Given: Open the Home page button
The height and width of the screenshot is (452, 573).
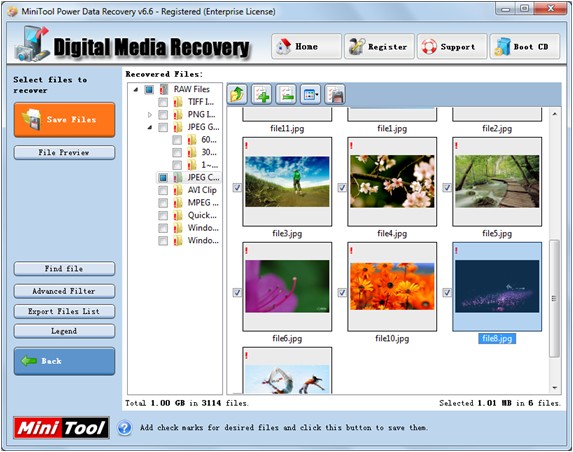Looking at the screenshot, I should pos(306,46).
